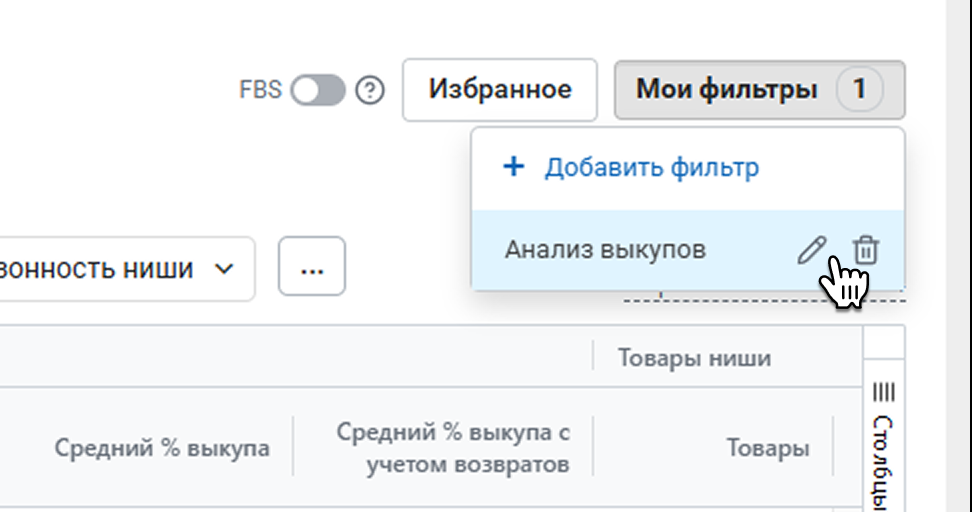Collapse the Мои фильтры dropdown button

pos(759,90)
